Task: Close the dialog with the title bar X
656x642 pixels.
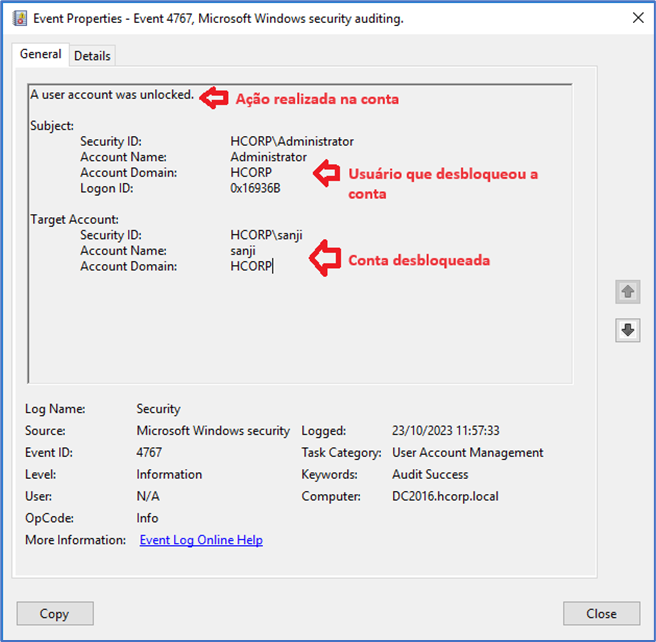Action: [637, 18]
